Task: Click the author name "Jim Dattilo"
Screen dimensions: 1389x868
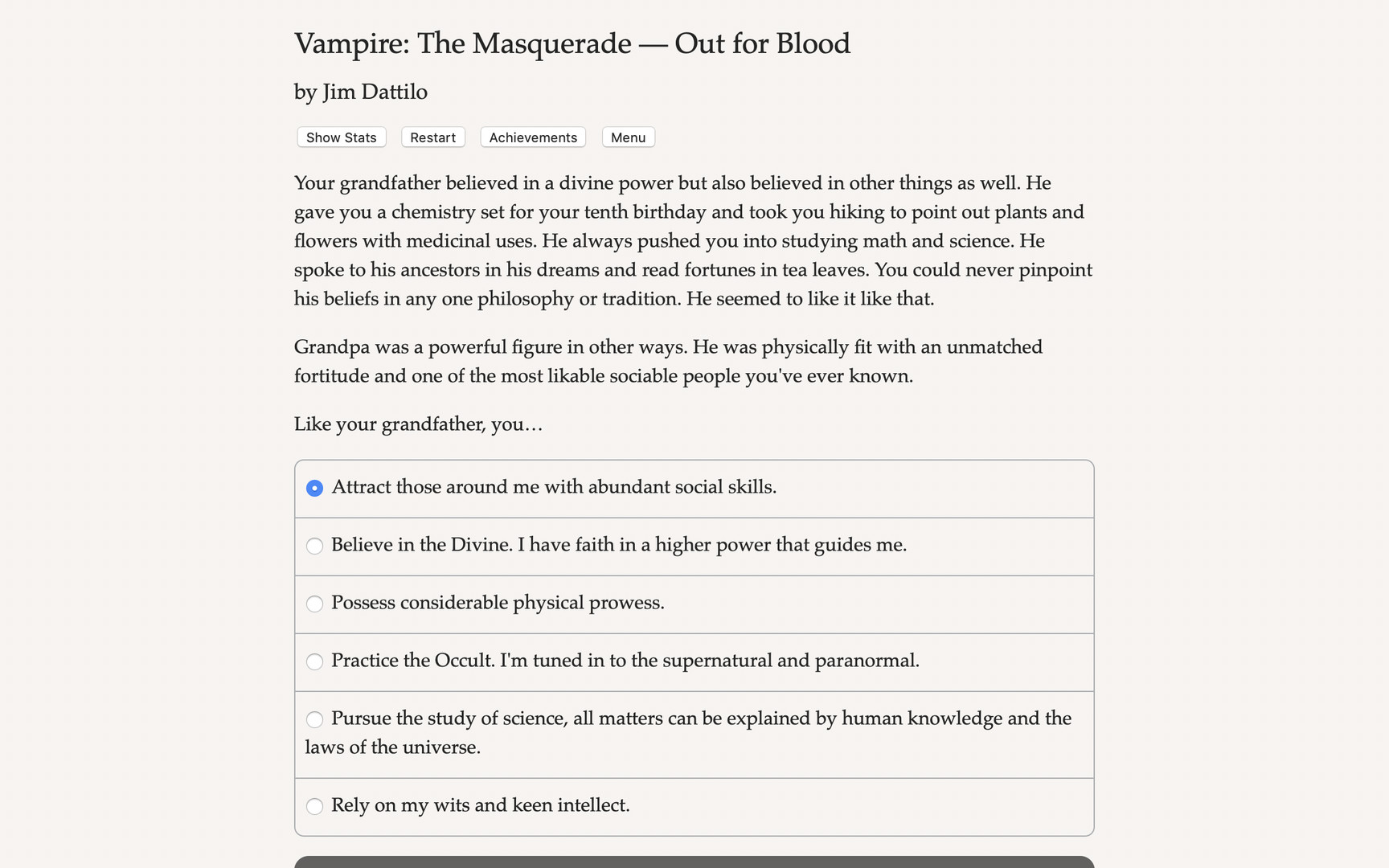Action: (x=360, y=92)
